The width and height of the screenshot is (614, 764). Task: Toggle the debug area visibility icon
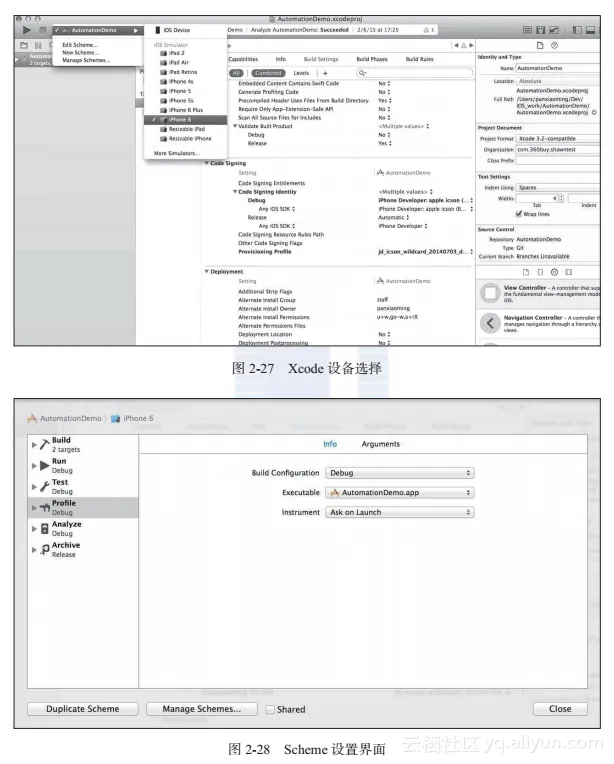click(590, 30)
